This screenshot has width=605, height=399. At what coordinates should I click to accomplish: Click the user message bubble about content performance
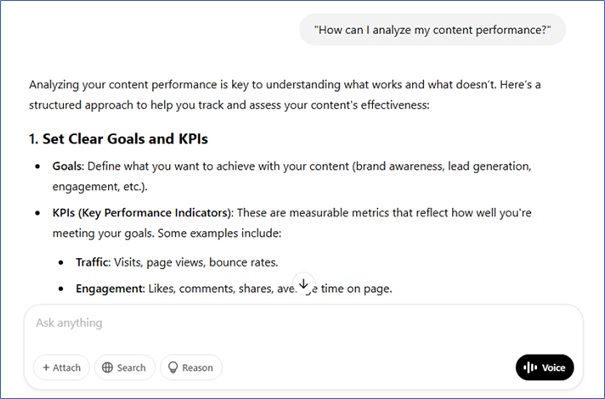pos(433,30)
